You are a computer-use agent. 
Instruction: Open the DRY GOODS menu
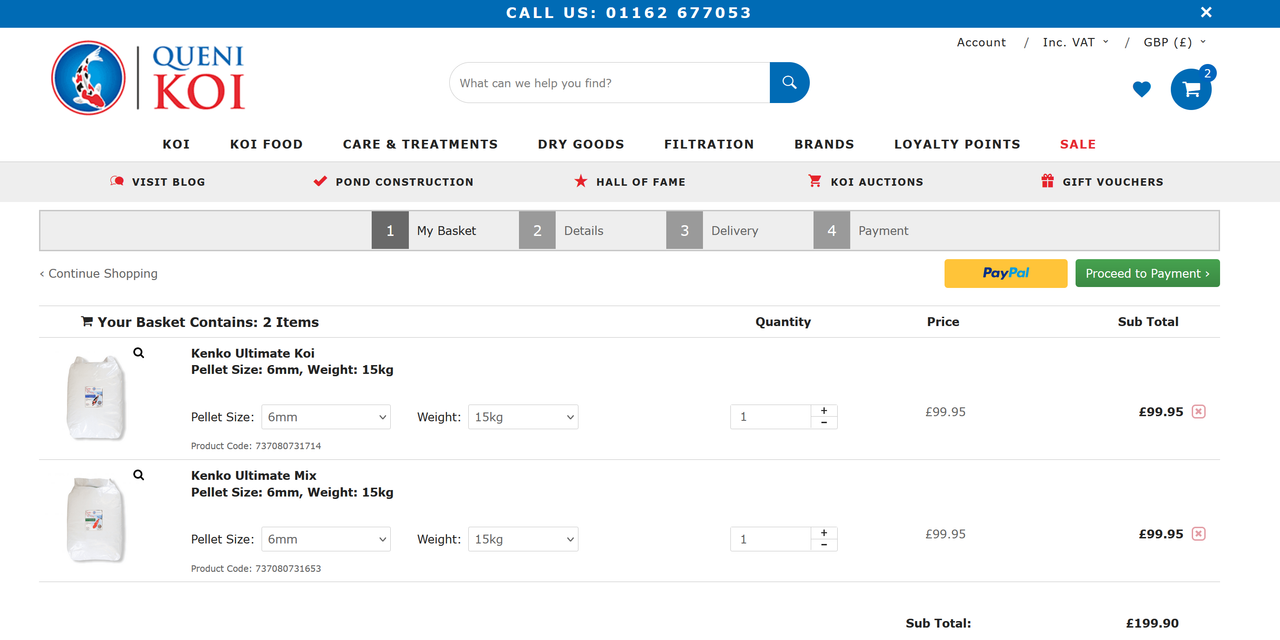[x=581, y=144]
